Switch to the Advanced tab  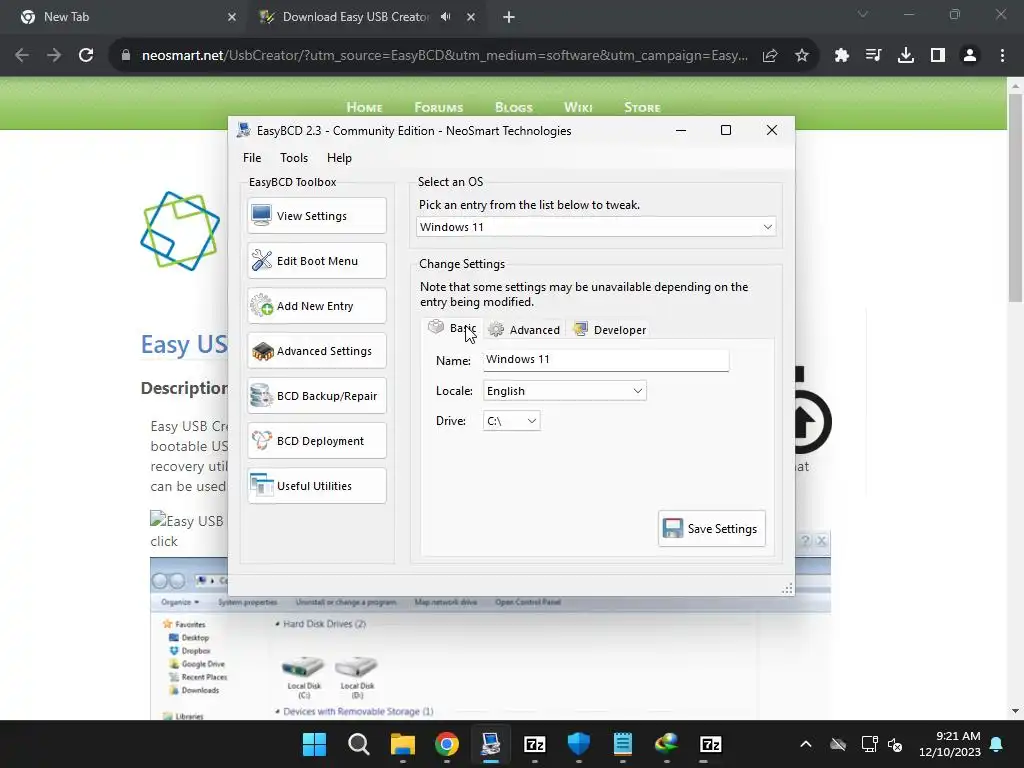click(524, 330)
